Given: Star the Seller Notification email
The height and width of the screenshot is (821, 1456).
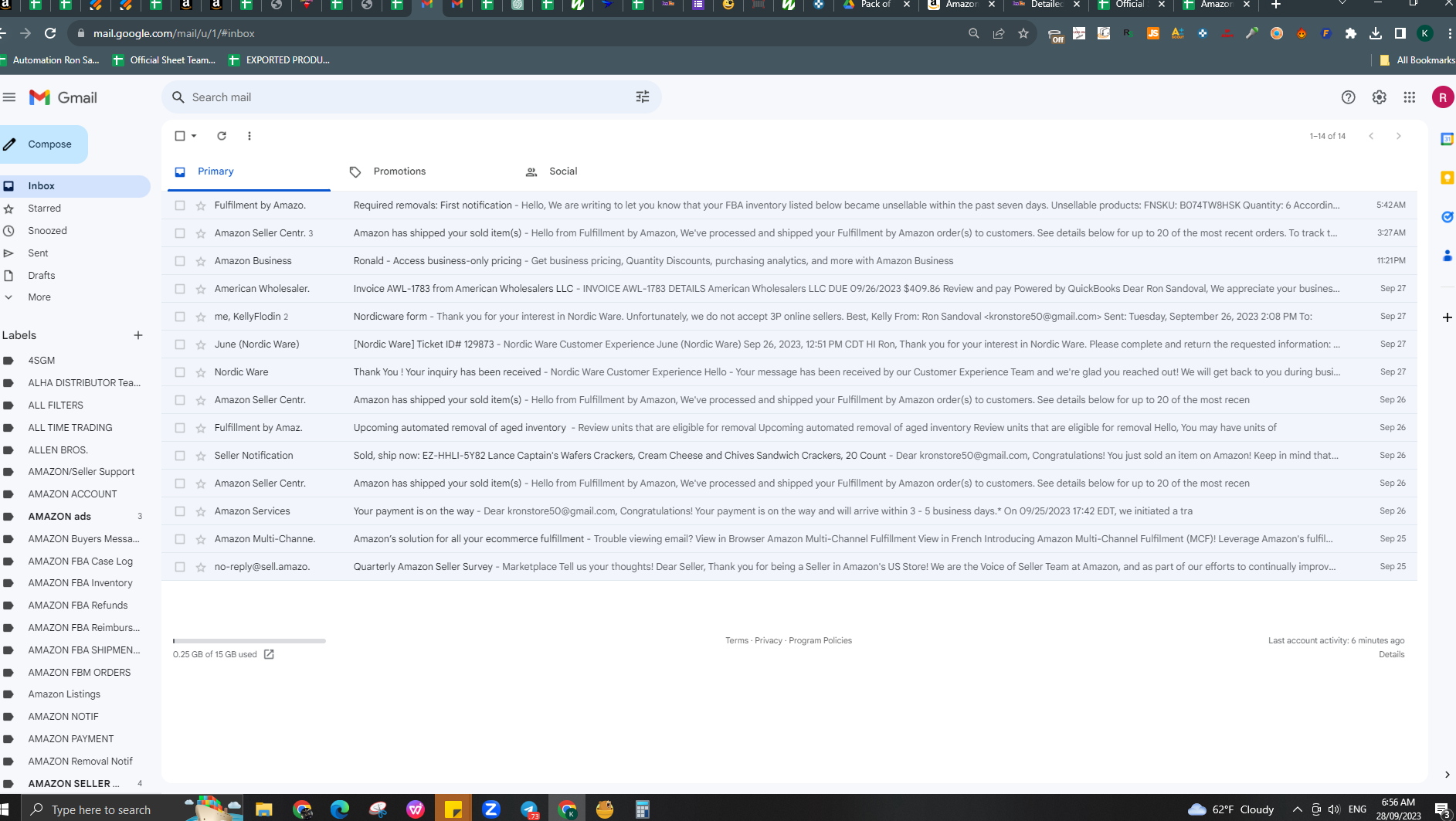Looking at the screenshot, I should [x=201, y=456].
